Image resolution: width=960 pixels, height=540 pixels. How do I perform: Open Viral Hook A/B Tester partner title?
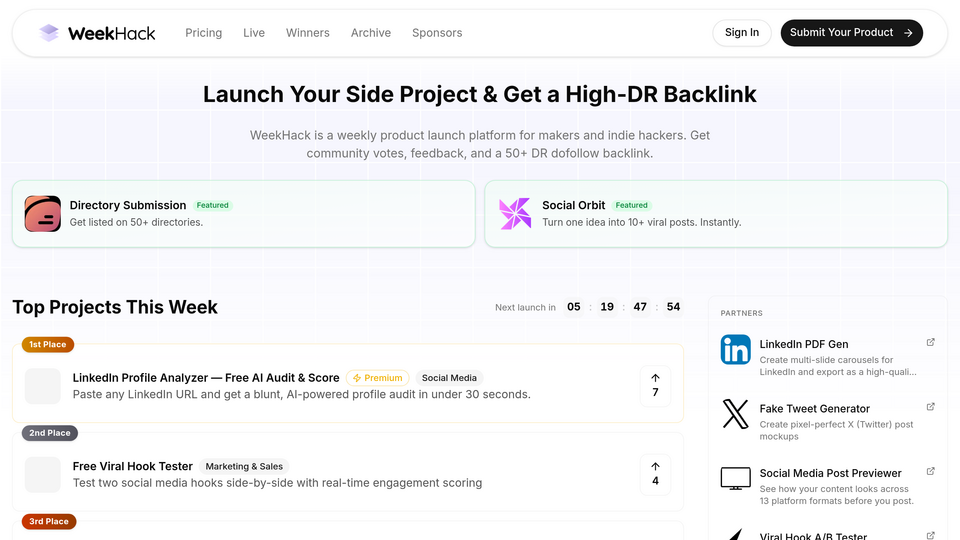click(813, 536)
